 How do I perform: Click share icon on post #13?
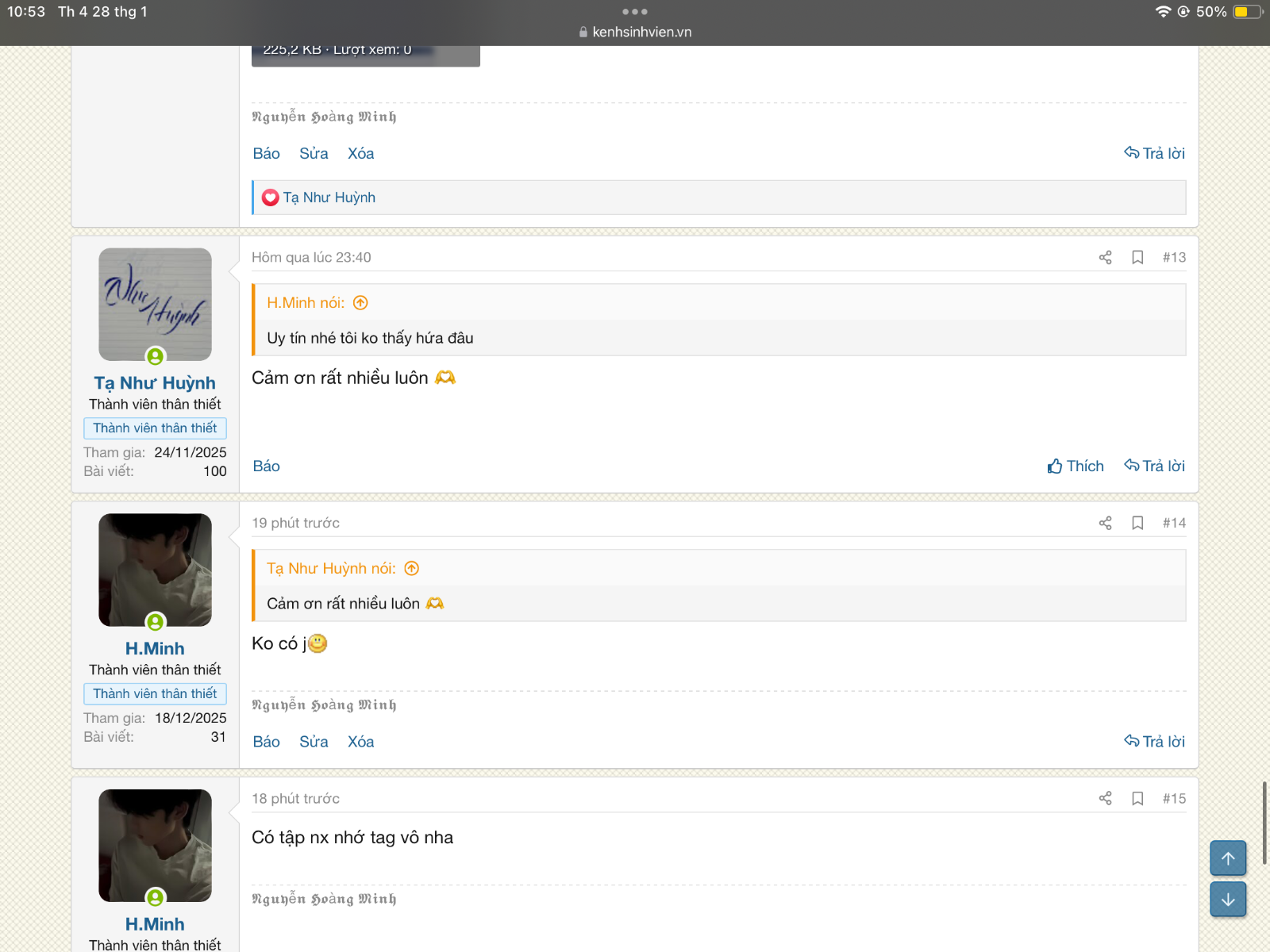click(x=1105, y=257)
